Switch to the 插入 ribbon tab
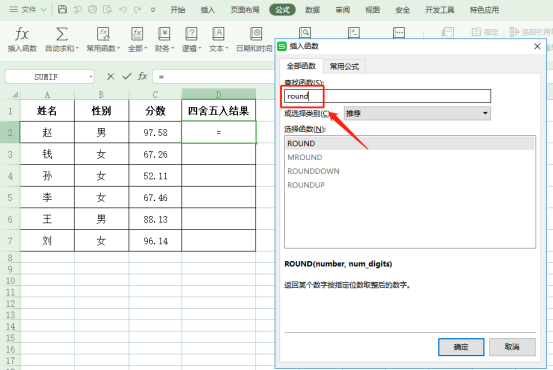The width and height of the screenshot is (553, 370). tap(208, 10)
